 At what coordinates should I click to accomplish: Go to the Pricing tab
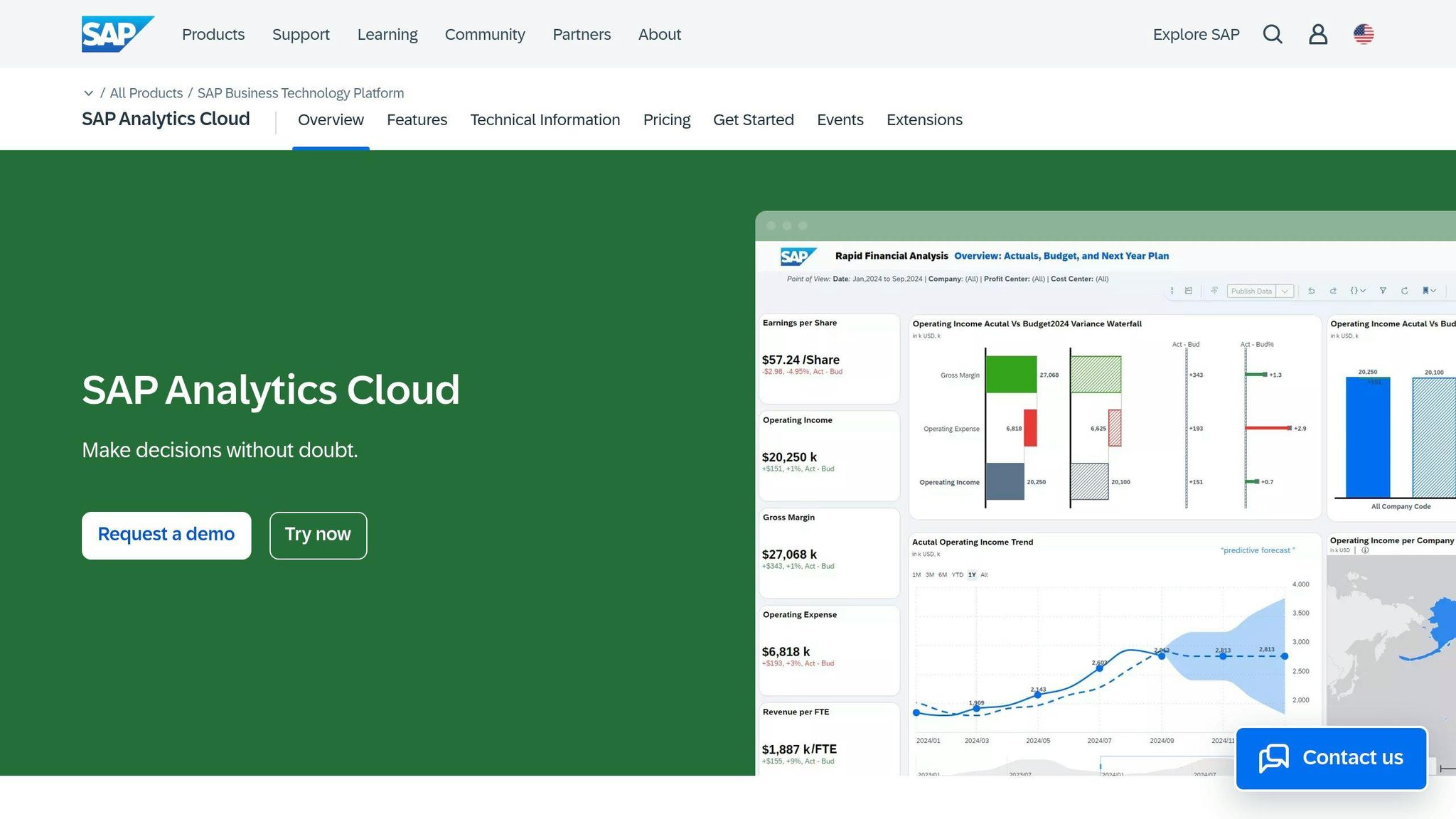(667, 120)
